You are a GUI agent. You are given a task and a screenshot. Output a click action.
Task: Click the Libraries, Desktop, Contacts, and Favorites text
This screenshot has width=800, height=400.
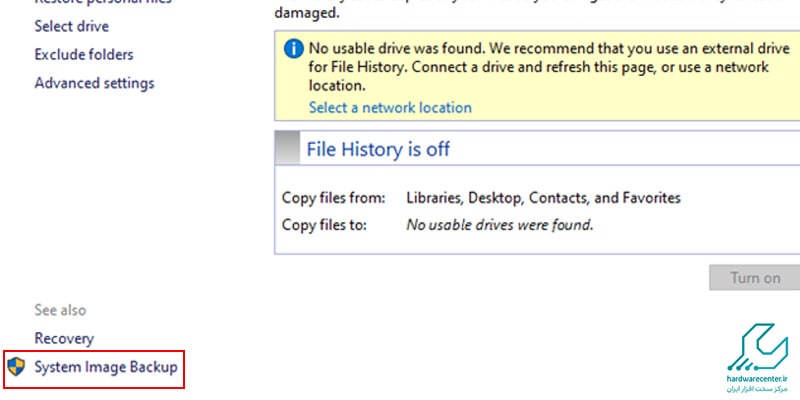[x=543, y=198]
